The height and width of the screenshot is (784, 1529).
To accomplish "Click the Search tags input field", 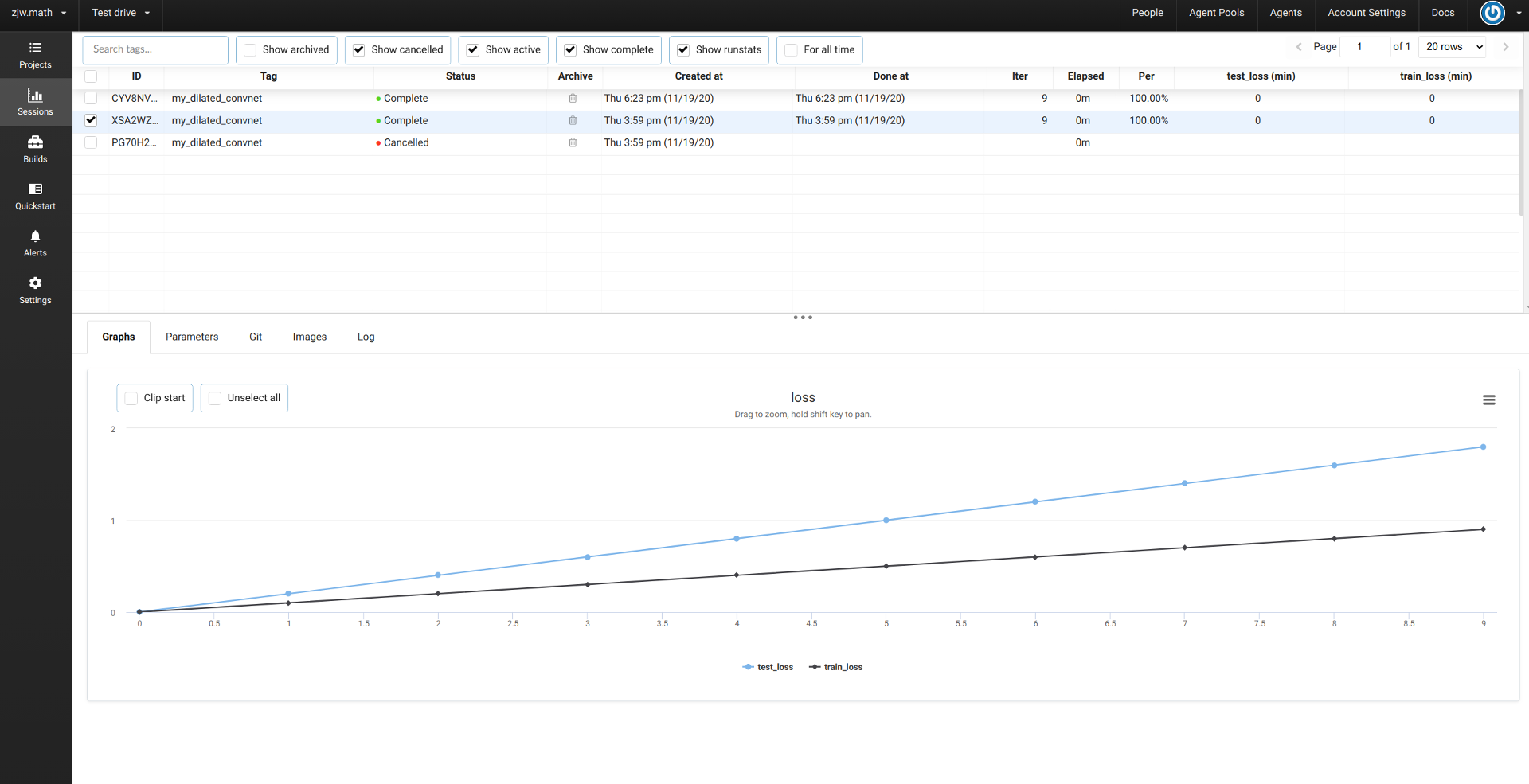I will coord(155,50).
